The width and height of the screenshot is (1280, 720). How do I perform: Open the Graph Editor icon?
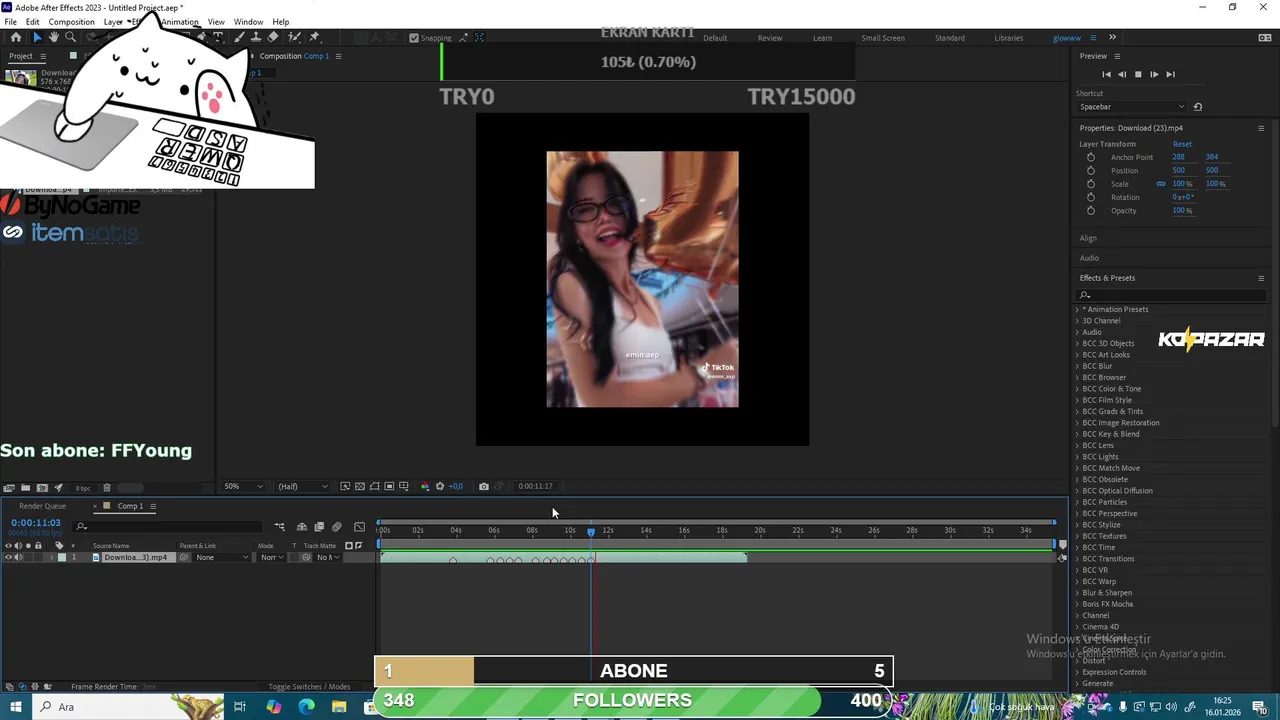point(359,526)
